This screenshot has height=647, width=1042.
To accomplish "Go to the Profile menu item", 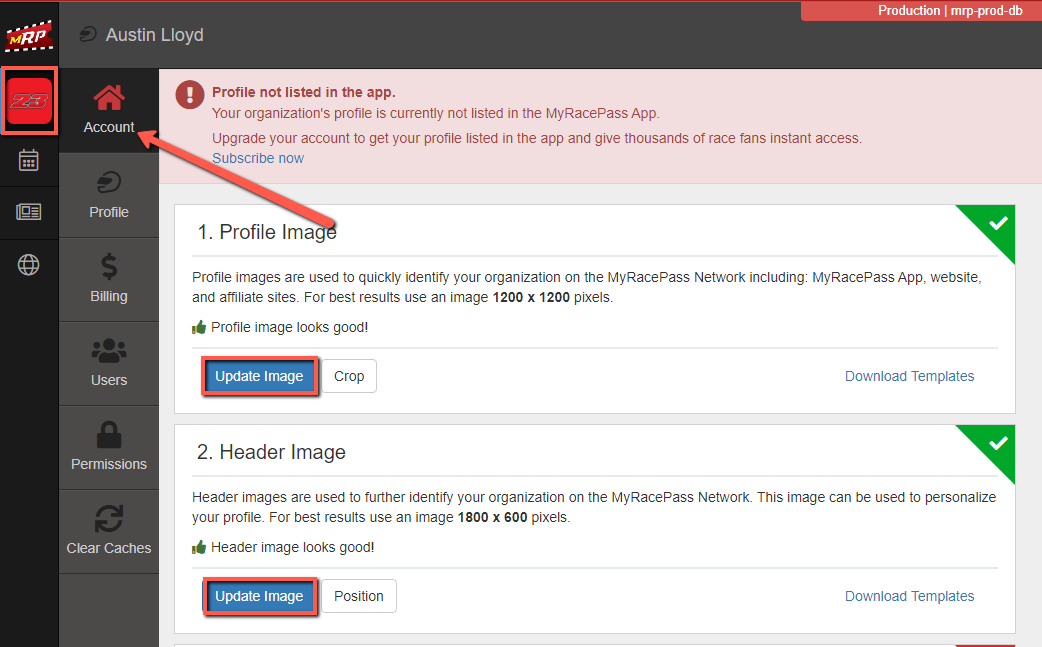I will 109,195.
